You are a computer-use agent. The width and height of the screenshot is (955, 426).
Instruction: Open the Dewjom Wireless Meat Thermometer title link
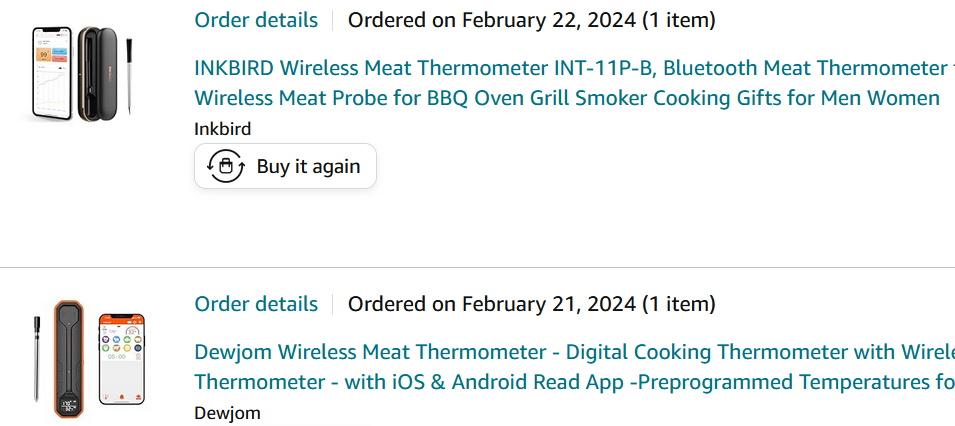coord(574,367)
